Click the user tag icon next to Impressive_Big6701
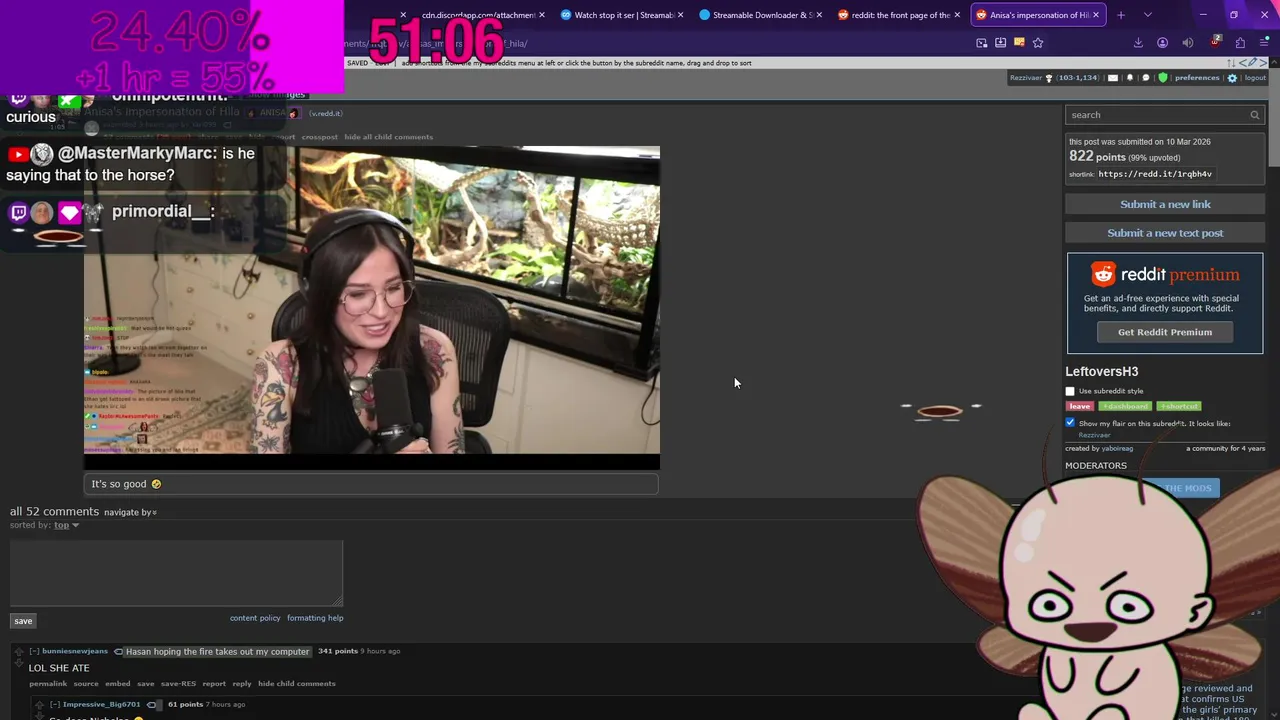Screen dimensions: 1280x720 [152, 704]
